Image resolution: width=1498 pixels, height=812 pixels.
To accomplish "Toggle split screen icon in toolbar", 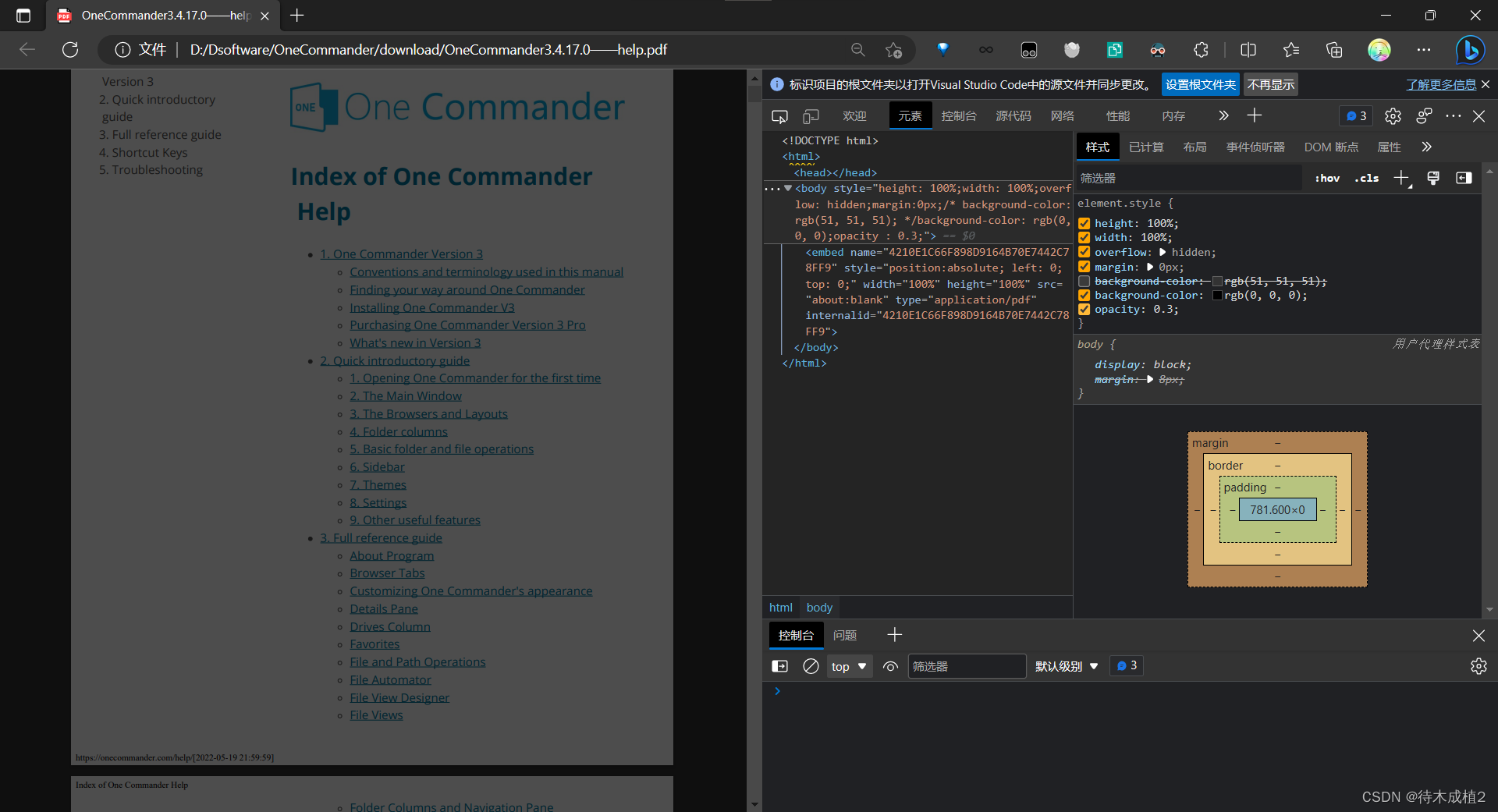I will [1248, 50].
